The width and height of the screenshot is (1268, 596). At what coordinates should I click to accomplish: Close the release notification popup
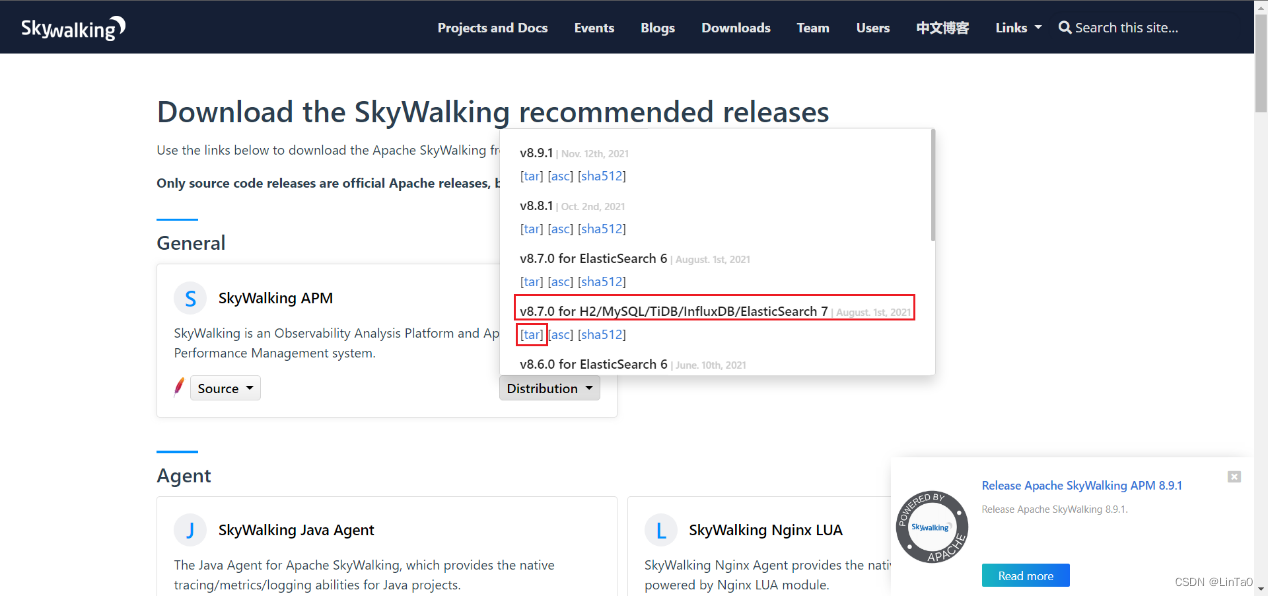(x=1234, y=477)
